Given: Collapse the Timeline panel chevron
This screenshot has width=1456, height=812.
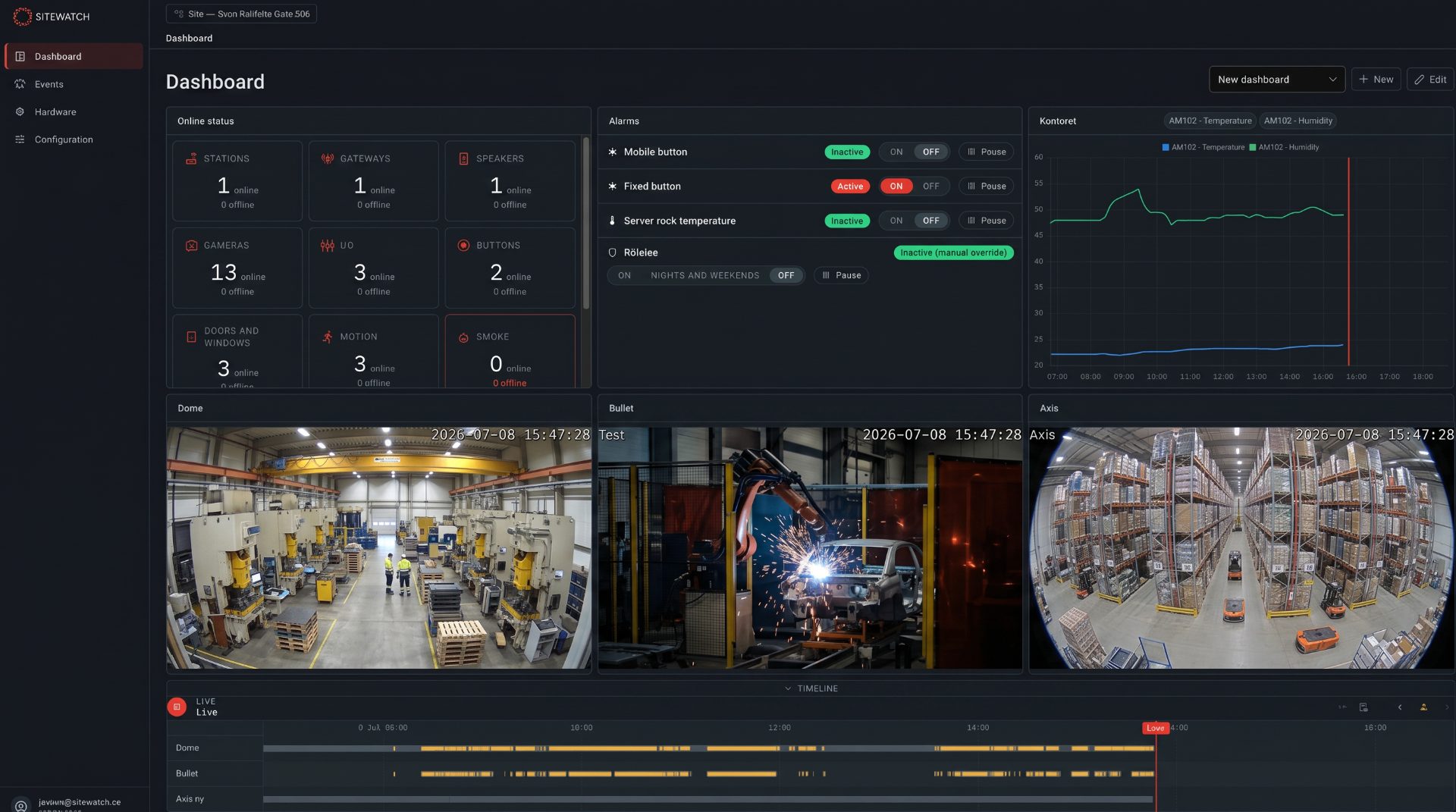Looking at the screenshot, I should click(787, 689).
